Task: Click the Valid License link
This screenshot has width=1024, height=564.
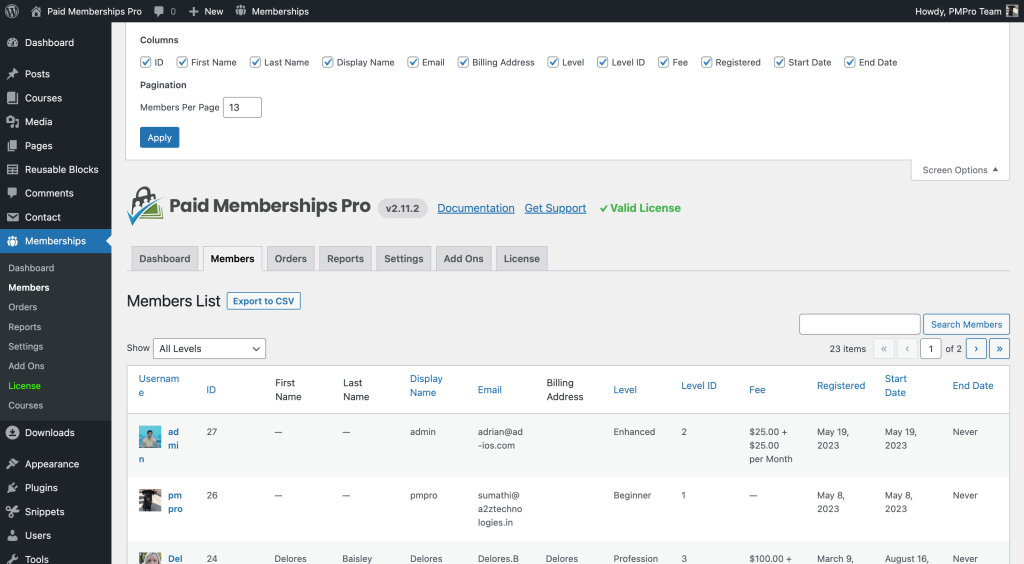Action: [x=641, y=208]
